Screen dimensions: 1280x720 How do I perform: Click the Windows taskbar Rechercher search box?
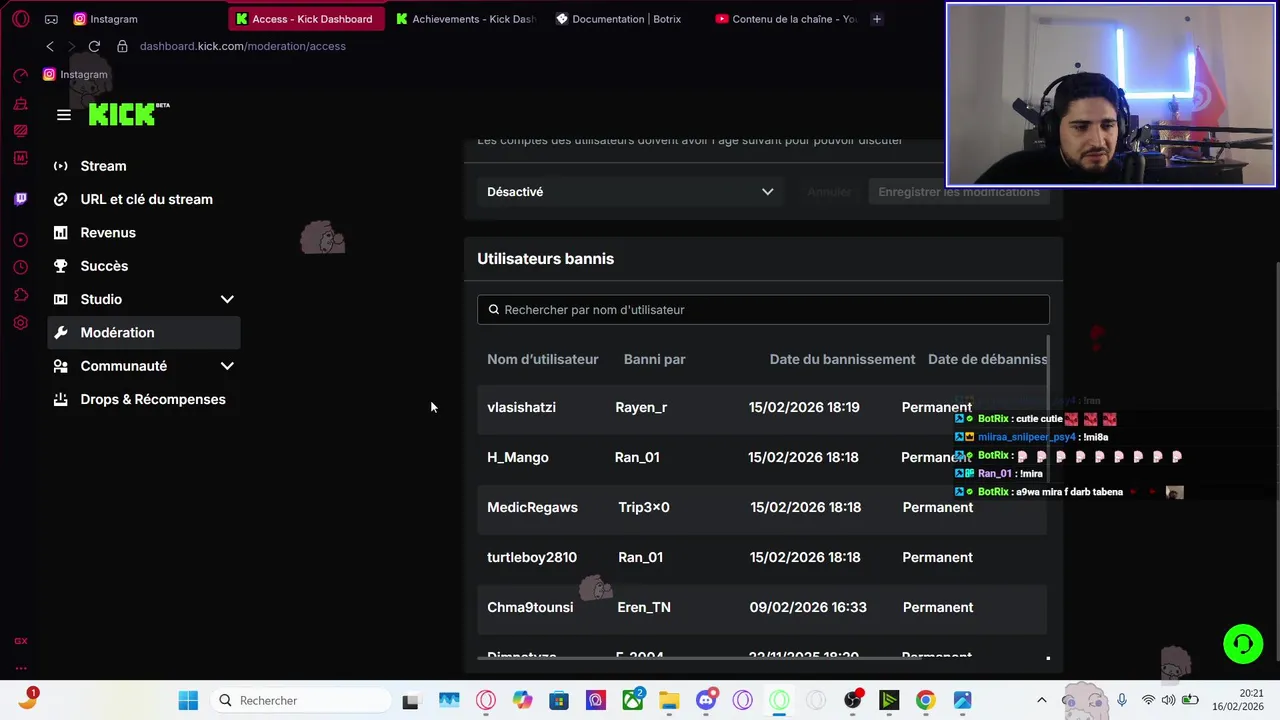pos(301,700)
